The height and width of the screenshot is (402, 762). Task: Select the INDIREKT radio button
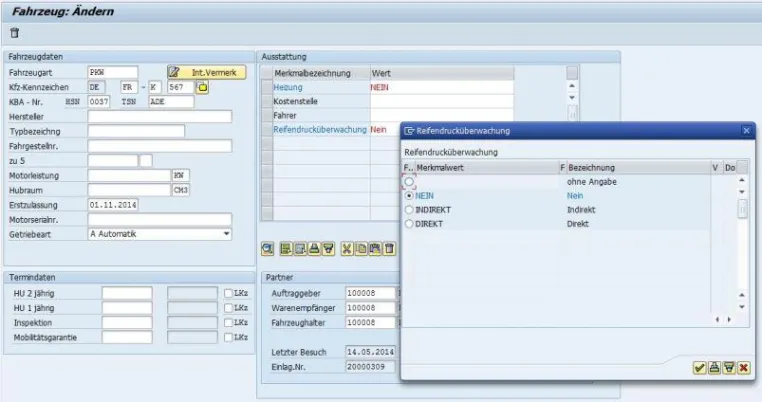[x=409, y=210]
